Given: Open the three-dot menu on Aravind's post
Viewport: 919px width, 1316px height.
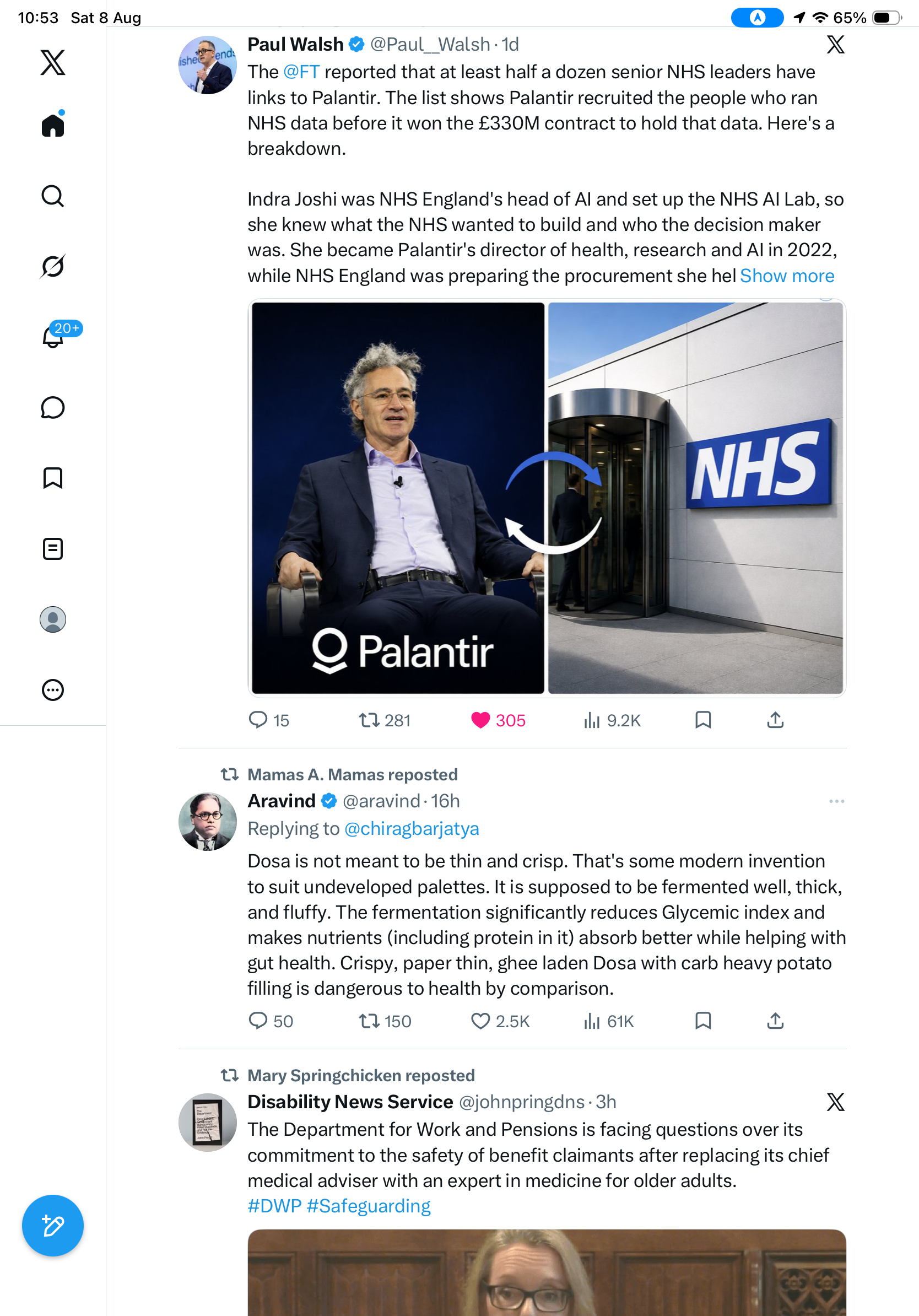Looking at the screenshot, I should tap(836, 801).
